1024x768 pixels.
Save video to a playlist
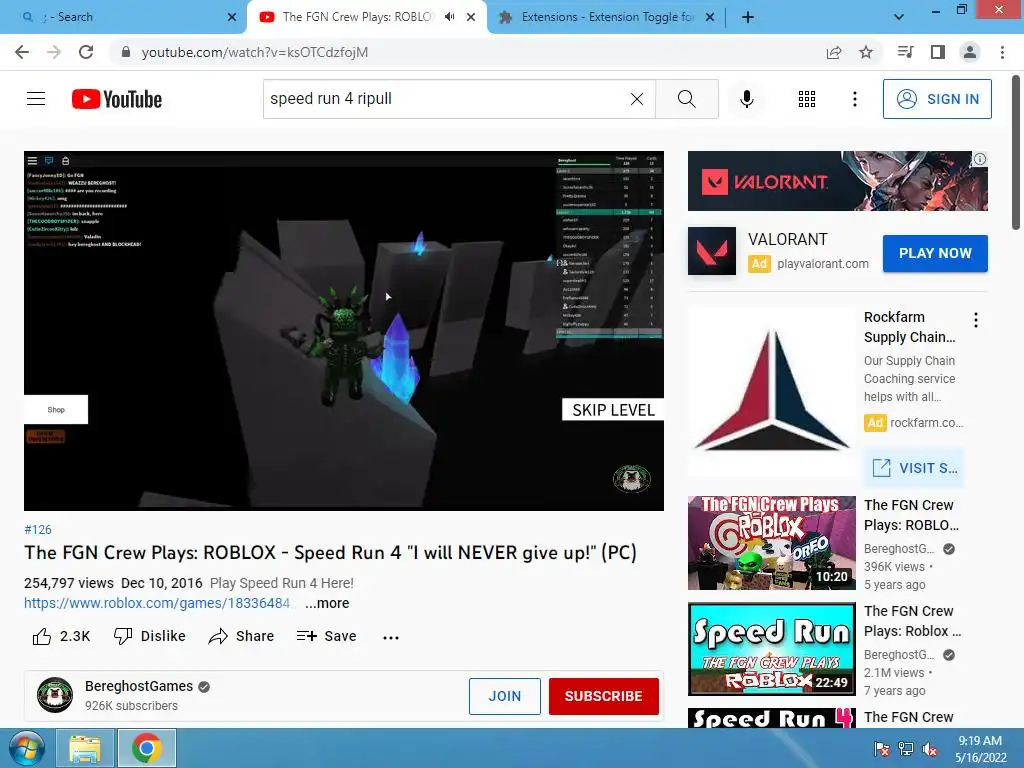[326, 636]
